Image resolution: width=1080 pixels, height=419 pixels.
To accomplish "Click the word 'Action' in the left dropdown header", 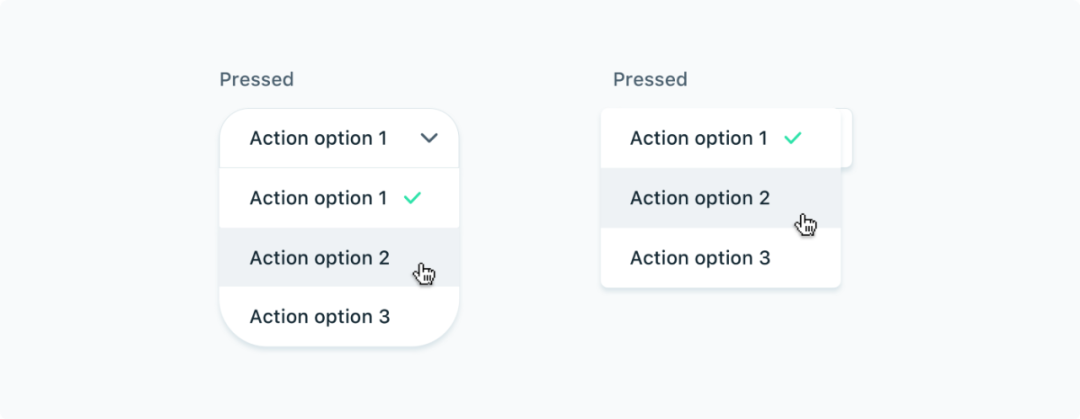I will point(279,138).
